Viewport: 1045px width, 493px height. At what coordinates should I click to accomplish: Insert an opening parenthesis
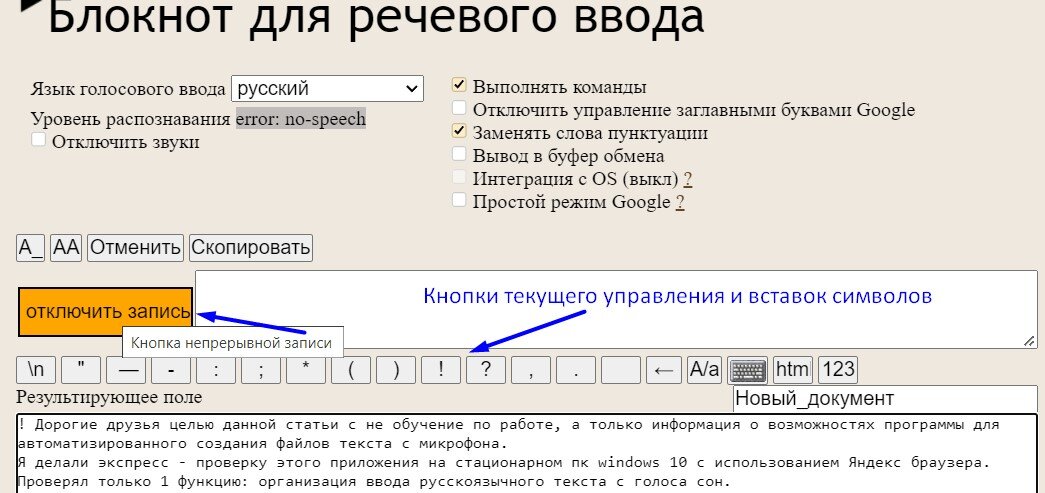click(351, 370)
